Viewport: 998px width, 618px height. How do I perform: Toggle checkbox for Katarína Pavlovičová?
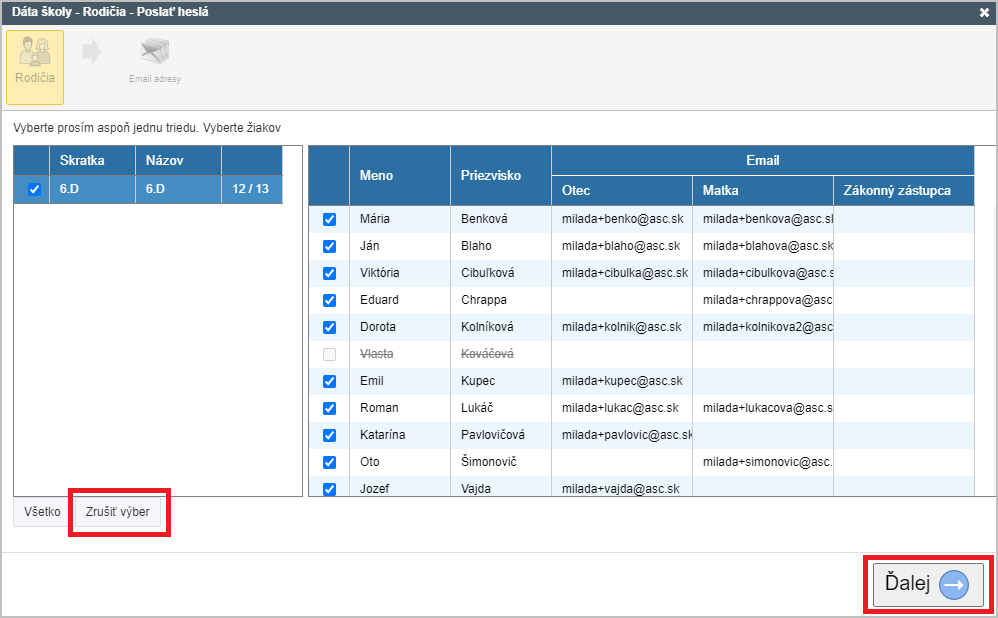pos(329,435)
